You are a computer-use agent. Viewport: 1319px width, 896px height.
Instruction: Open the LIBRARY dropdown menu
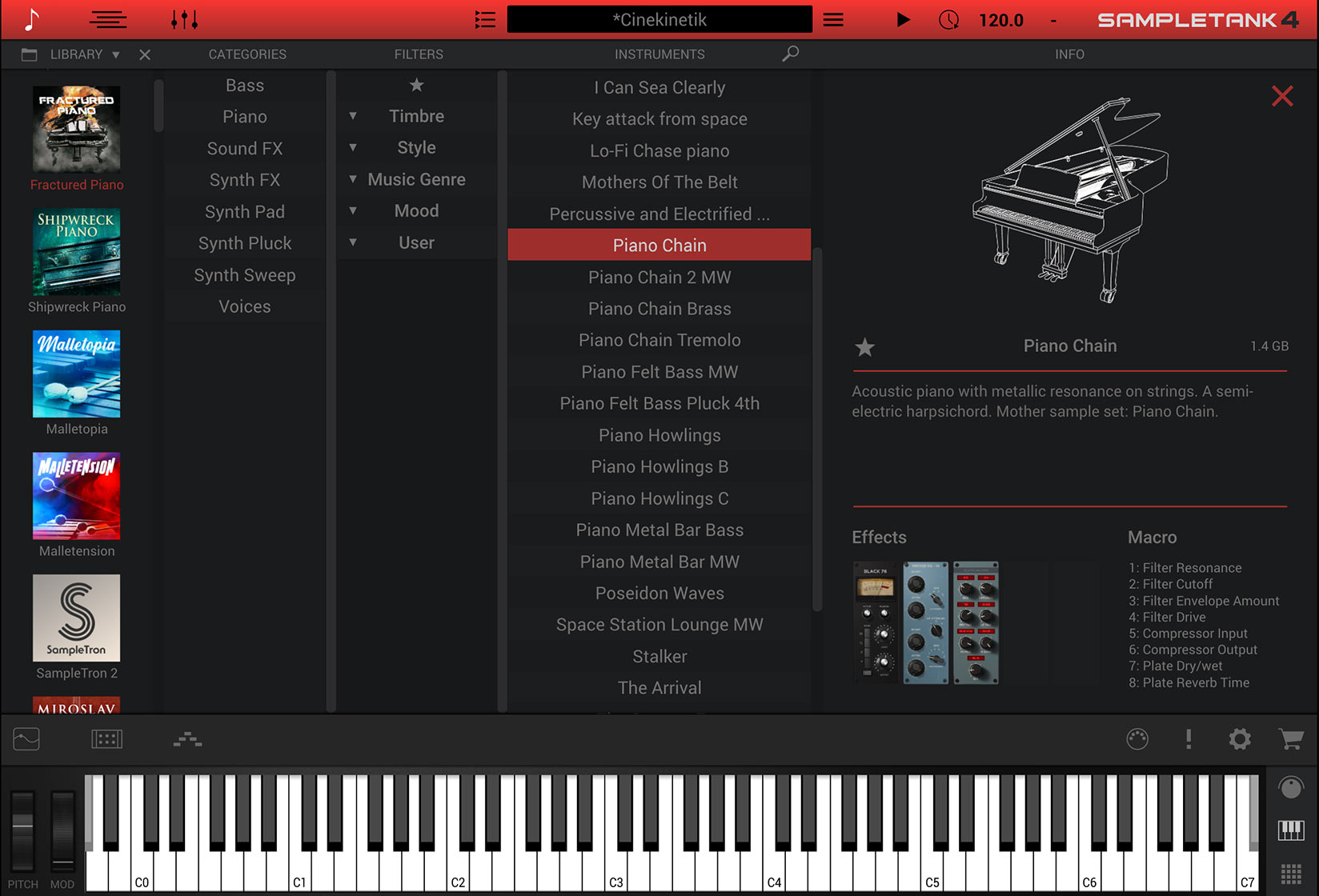coord(115,54)
